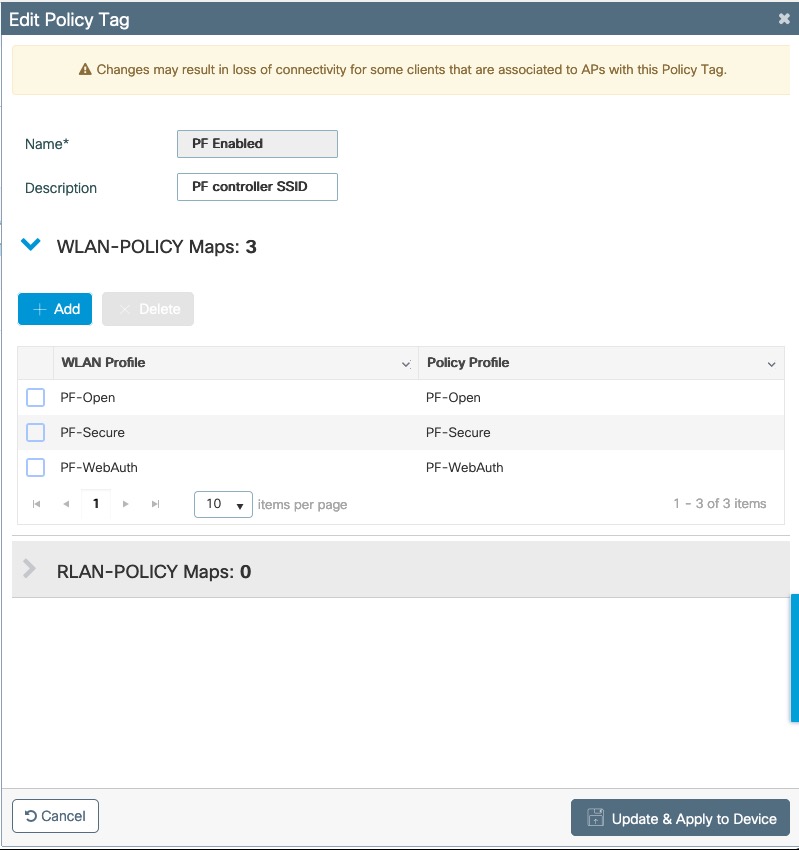Select the PF-Open row checkbox

[x=35, y=397]
